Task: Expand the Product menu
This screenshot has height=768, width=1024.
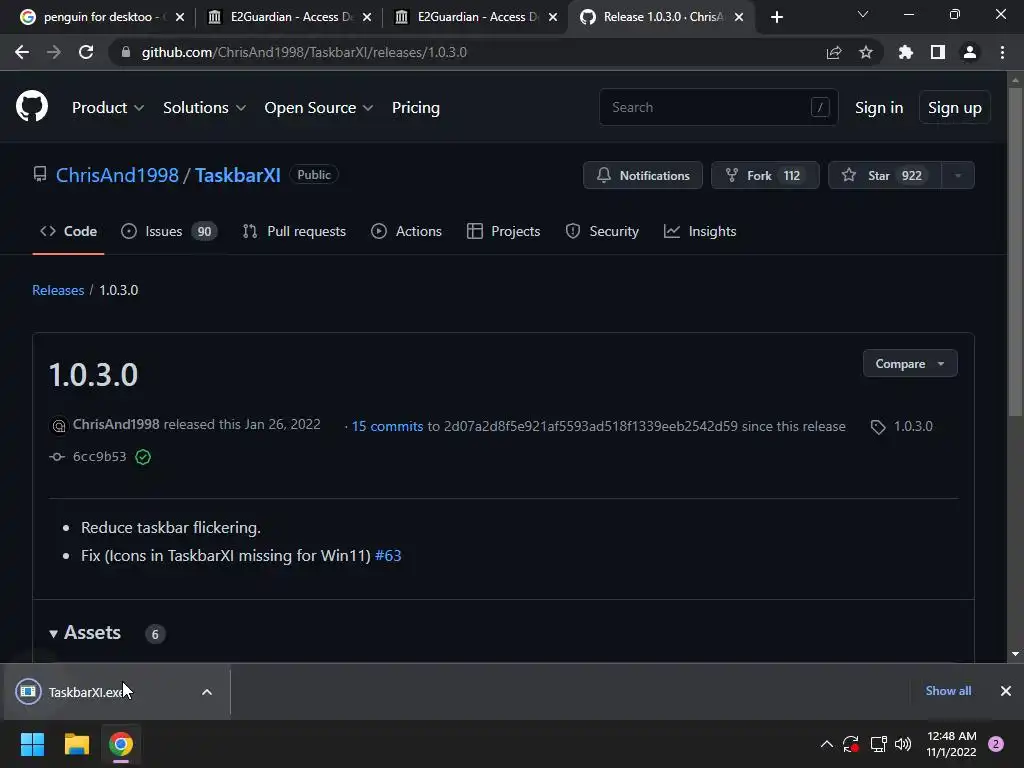Action: (108, 108)
